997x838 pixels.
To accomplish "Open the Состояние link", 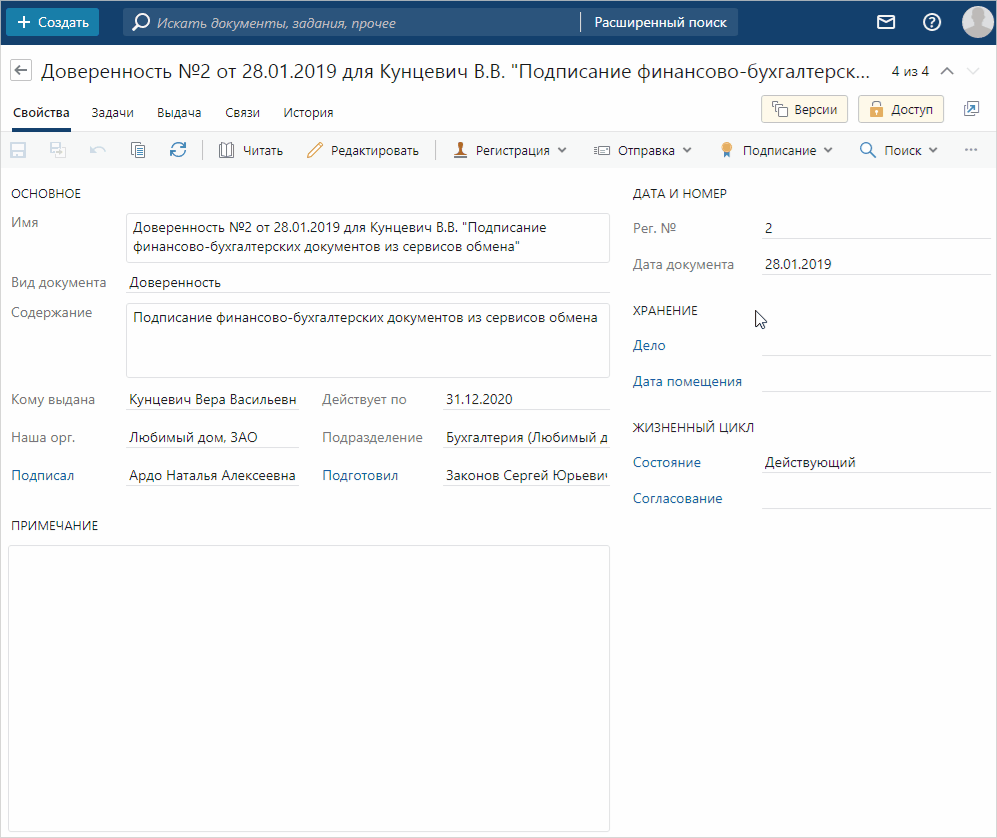I will (x=666, y=462).
